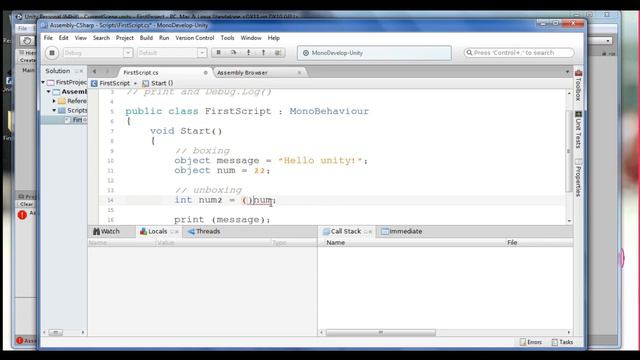Click the Step Over toolbar icon

point(233,52)
